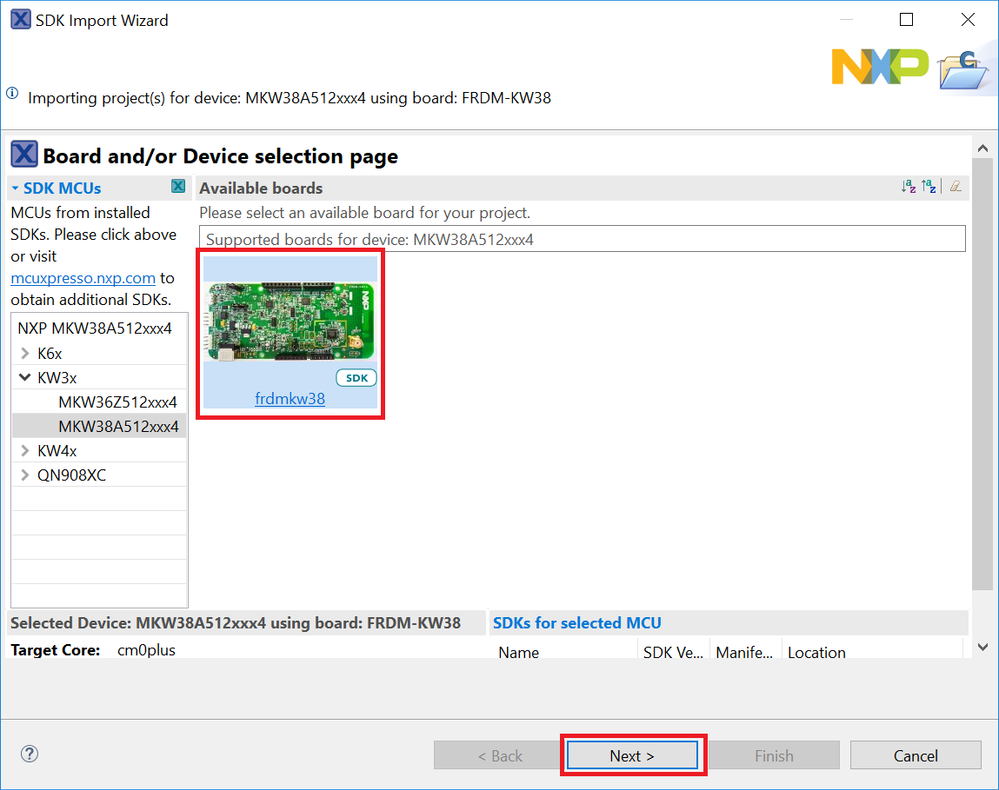Click the vertical scrollbar up arrow
The height and width of the screenshot is (790, 999).
[x=982, y=148]
